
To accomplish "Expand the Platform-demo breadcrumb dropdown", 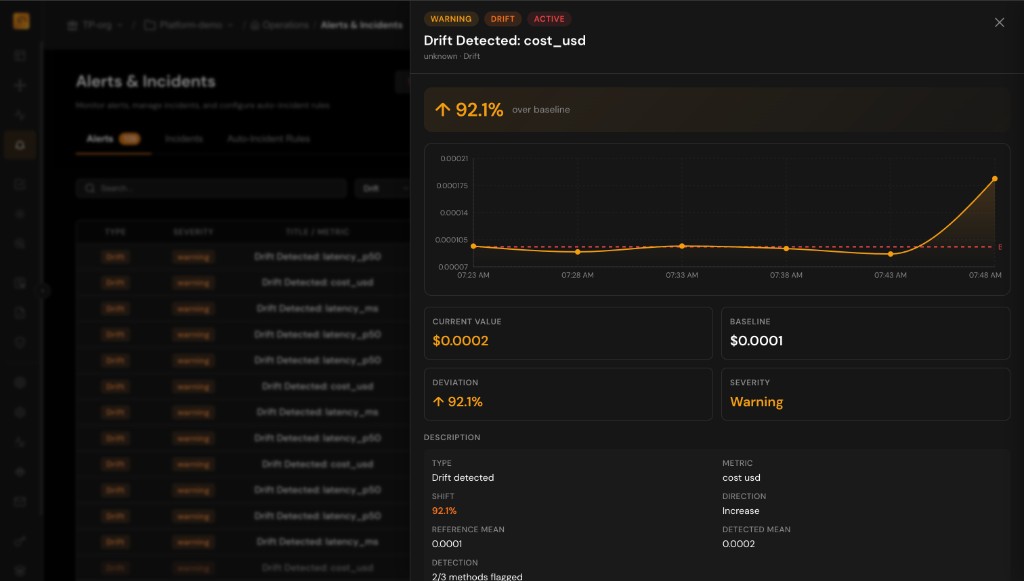I will point(229,25).
